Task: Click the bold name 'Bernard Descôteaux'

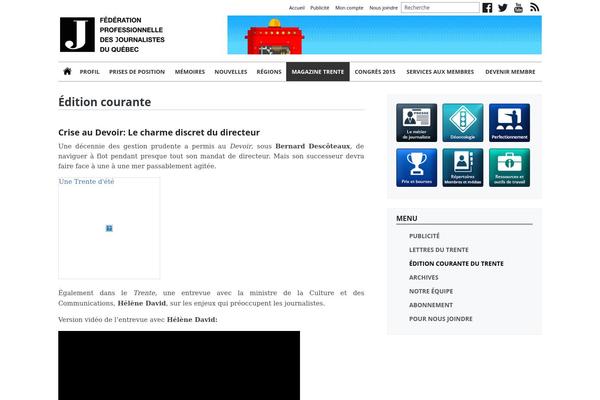Action: [313, 146]
